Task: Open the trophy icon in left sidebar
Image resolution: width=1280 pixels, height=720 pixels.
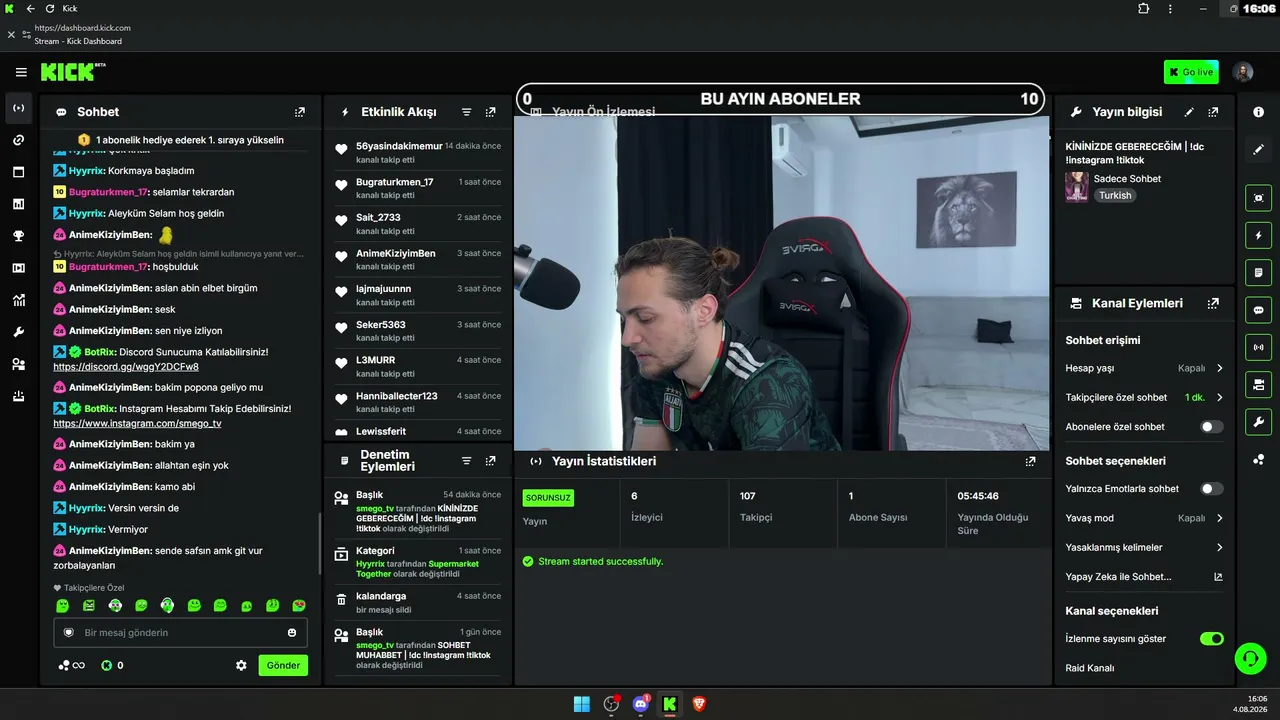Action: click(x=18, y=236)
